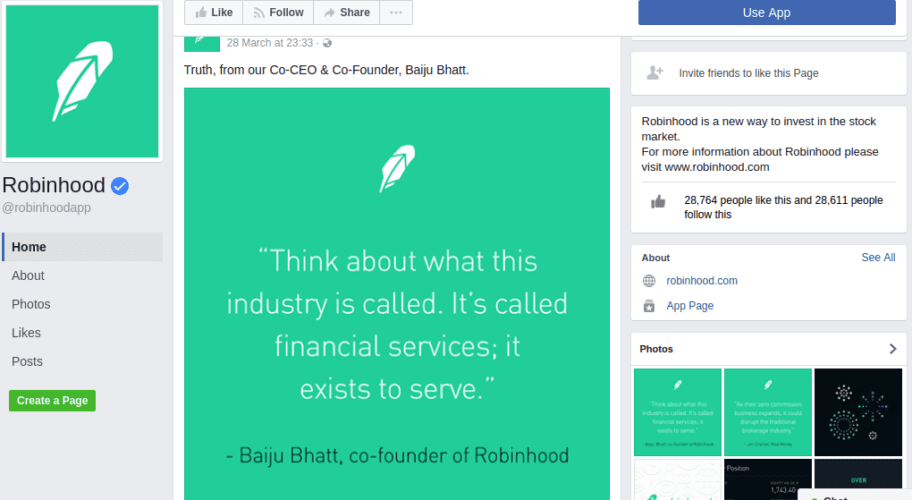Click the green Create a Page button
912x500 pixels.
coord(52,400)
